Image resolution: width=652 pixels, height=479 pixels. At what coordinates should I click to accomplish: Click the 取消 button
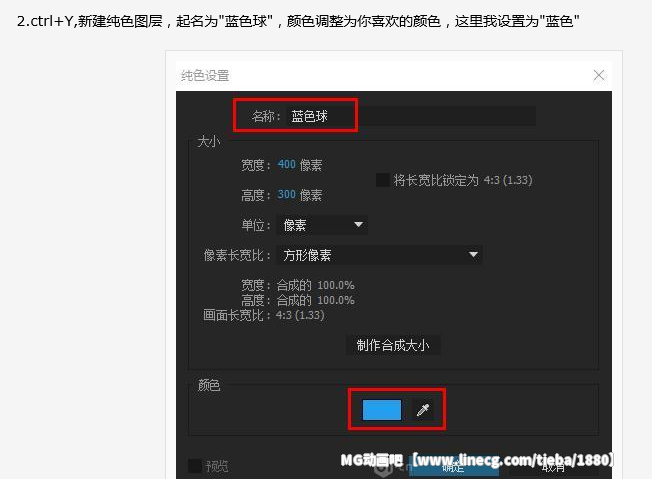(x=553, y=467)
